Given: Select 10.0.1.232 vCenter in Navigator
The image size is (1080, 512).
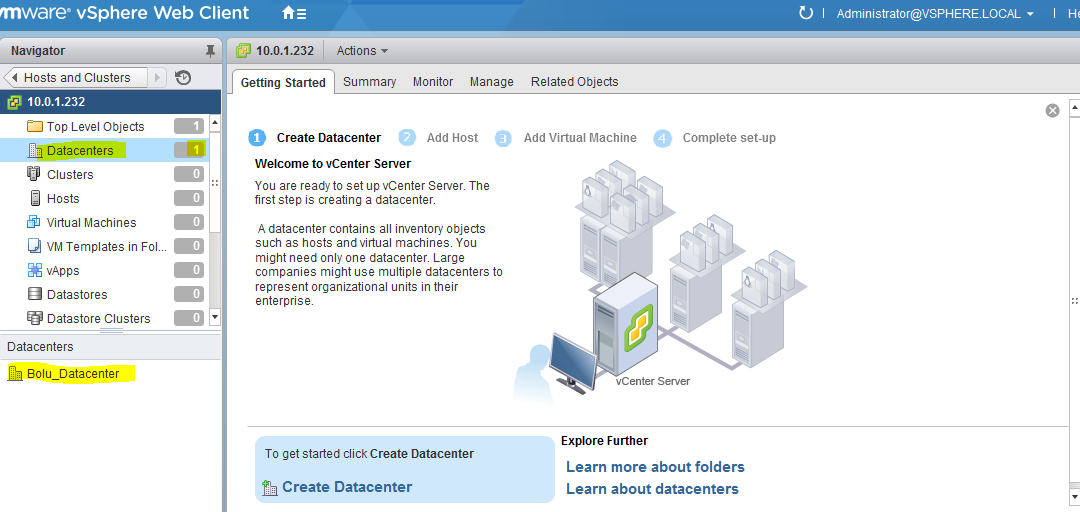Looking at the screenshot, I should pos(110,102).
